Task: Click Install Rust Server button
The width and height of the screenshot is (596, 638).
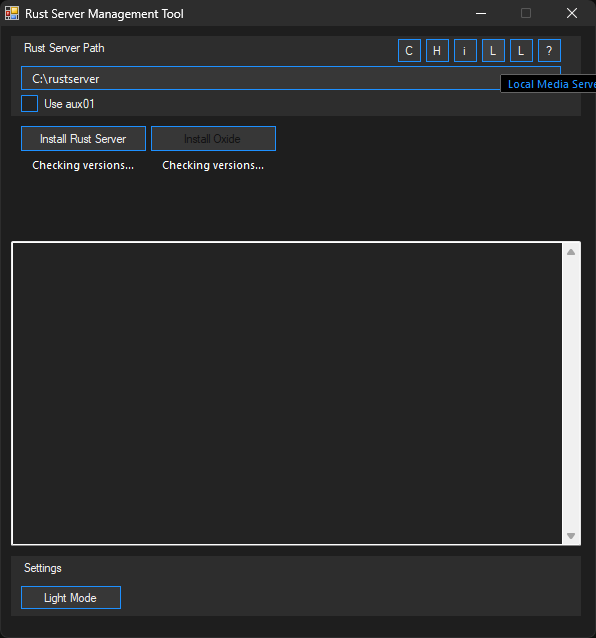Action: (83, 139)
